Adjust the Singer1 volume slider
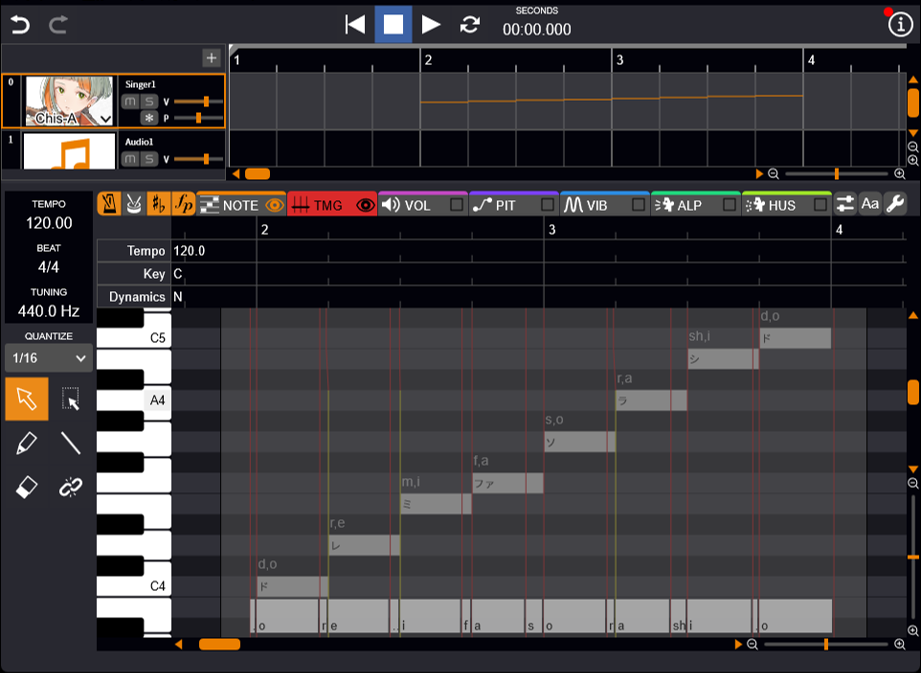The height and width of the screenshot is (673, 921). click(x=206, y=102)
